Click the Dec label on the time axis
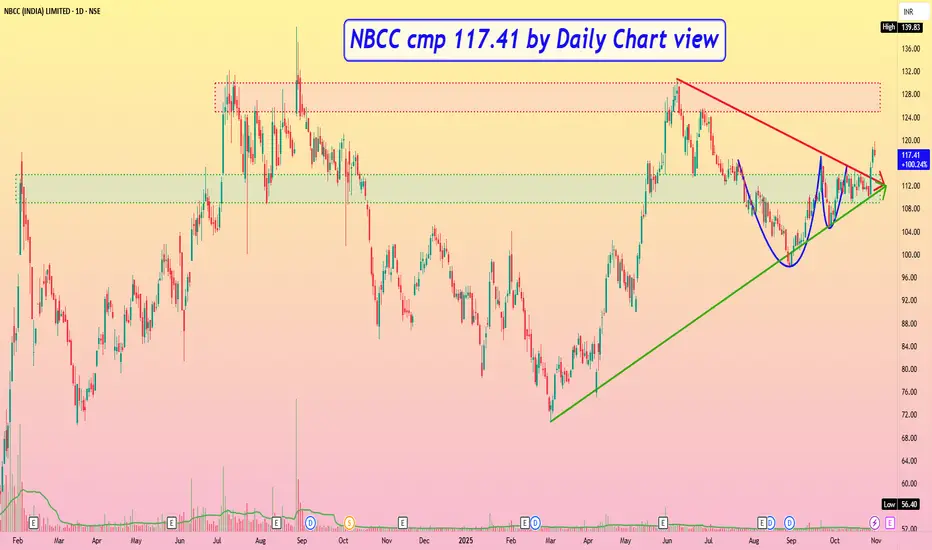The width and height of the screenshot is (932, 550). pyautogui.click(x=424, y=540)
